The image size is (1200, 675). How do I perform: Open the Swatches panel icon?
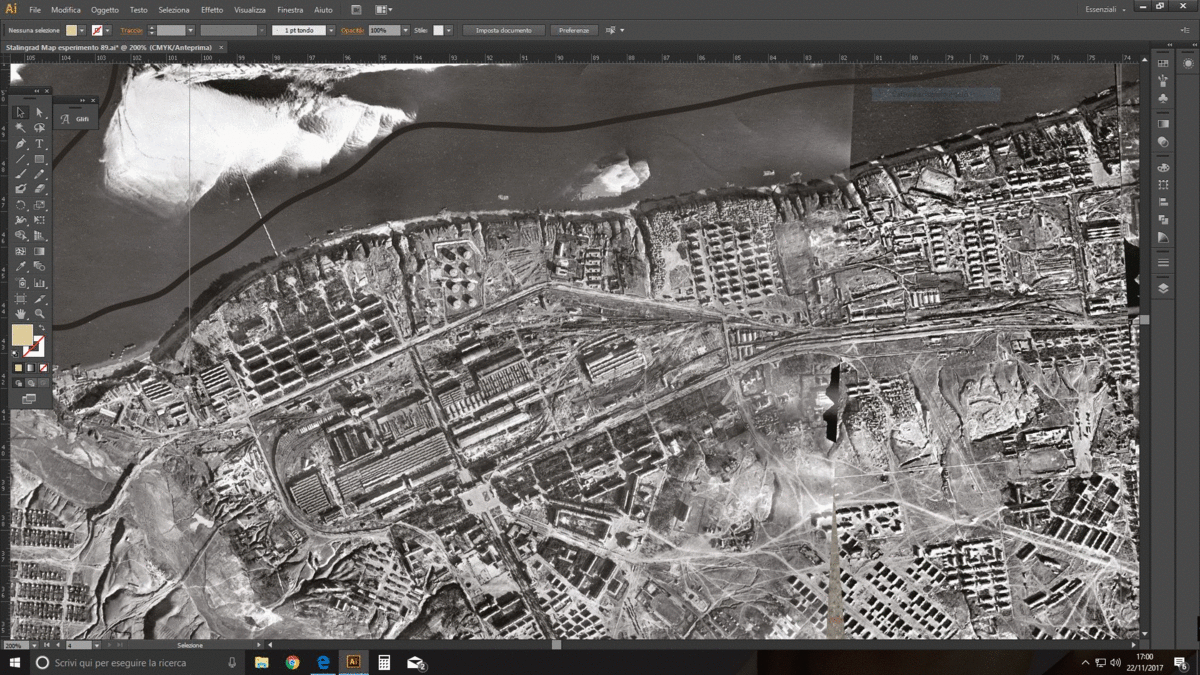1163,63
